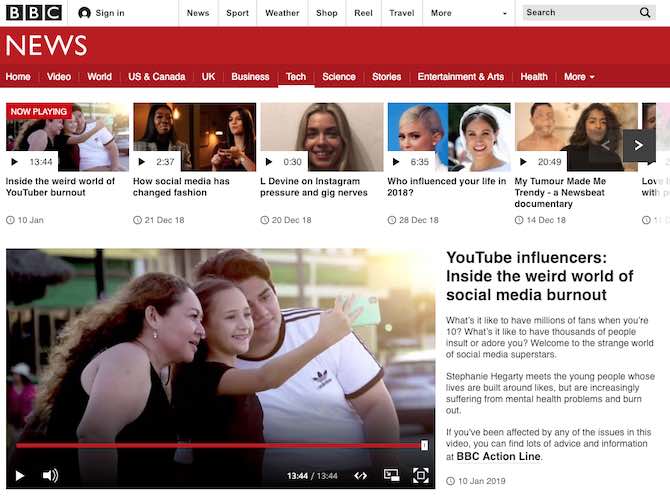Click the BBC logo
This screenshot has width=670, height=504.
pos(34,13)
